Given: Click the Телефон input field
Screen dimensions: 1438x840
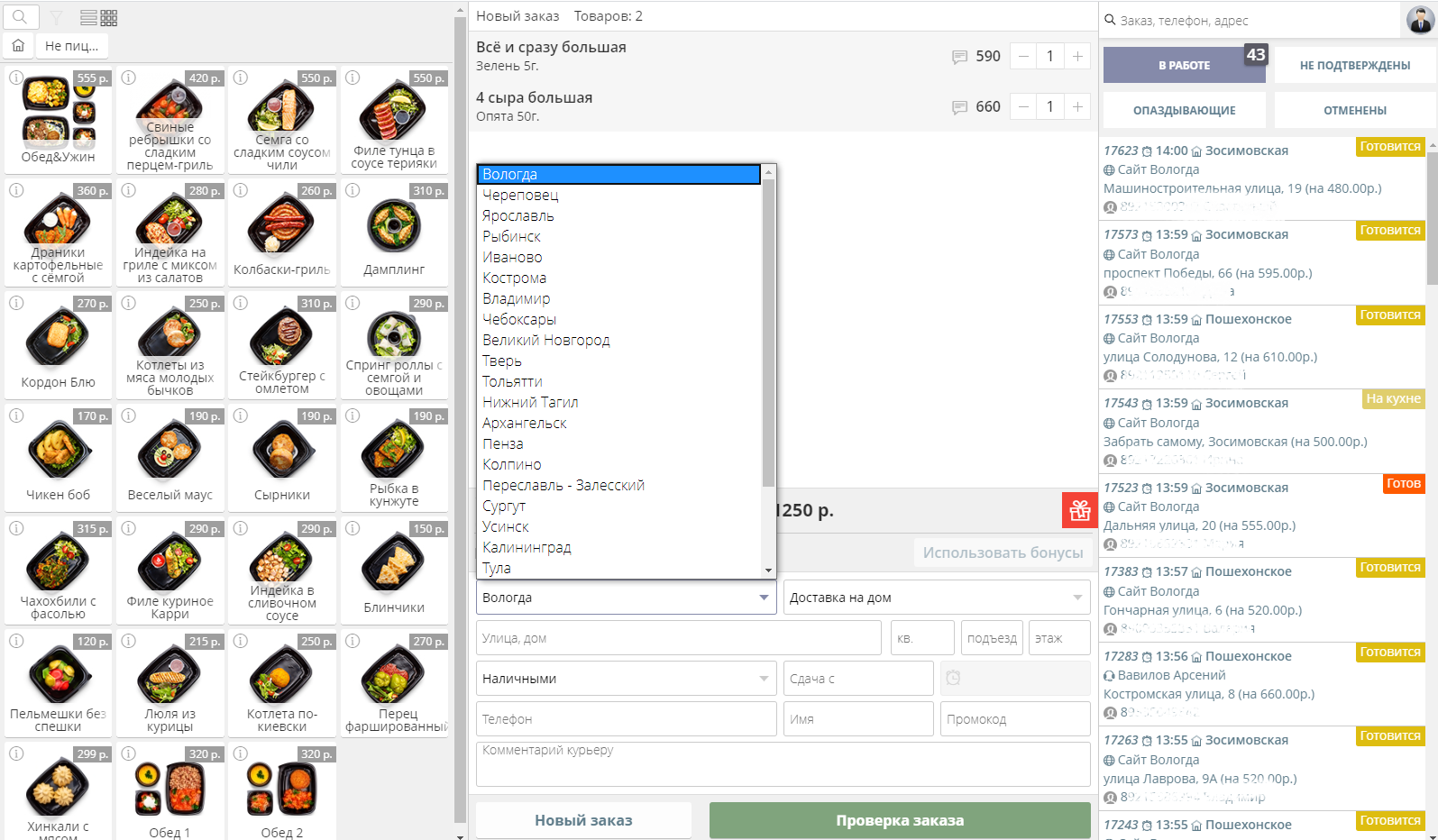Looking at the screenshot, I should [626, 719].
